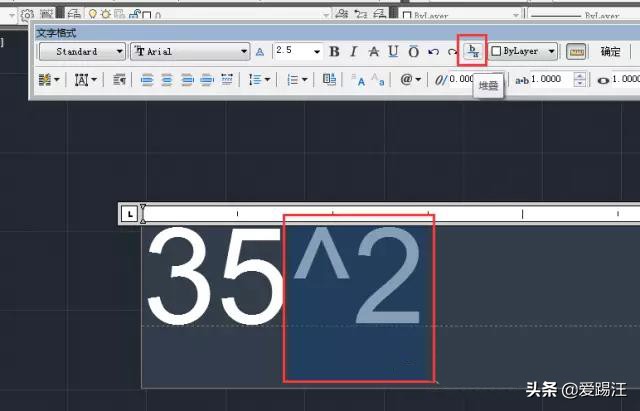
Task: Click the redo arrow in Text Formatting
Action: (452, 52)
